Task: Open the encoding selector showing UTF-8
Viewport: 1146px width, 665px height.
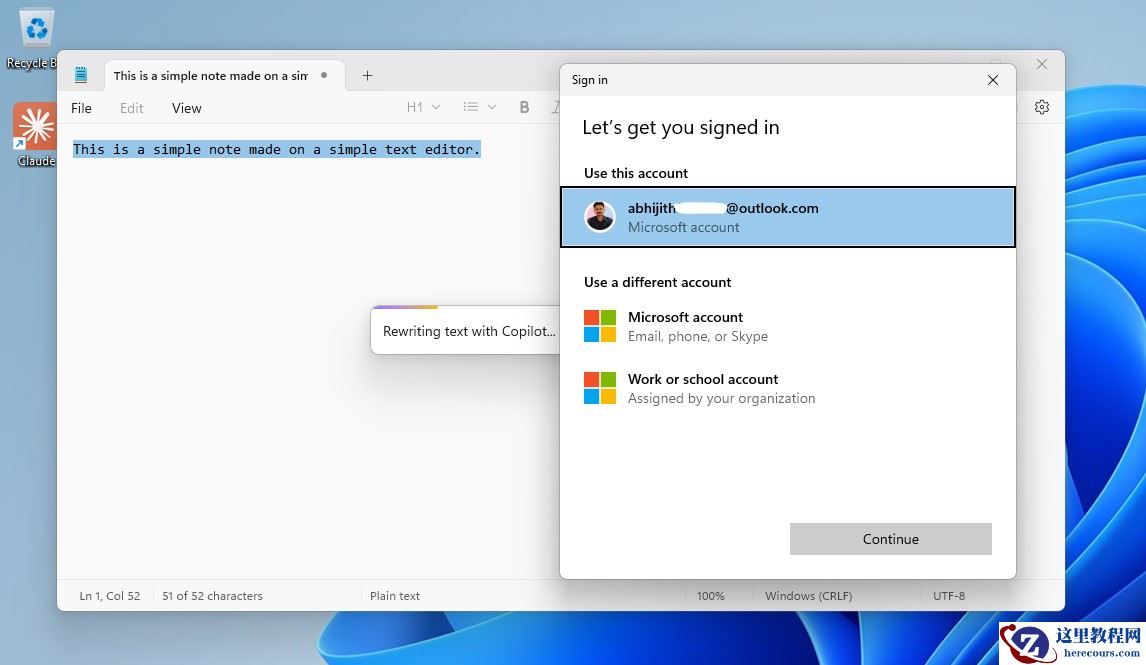Action: coord(949,595)
